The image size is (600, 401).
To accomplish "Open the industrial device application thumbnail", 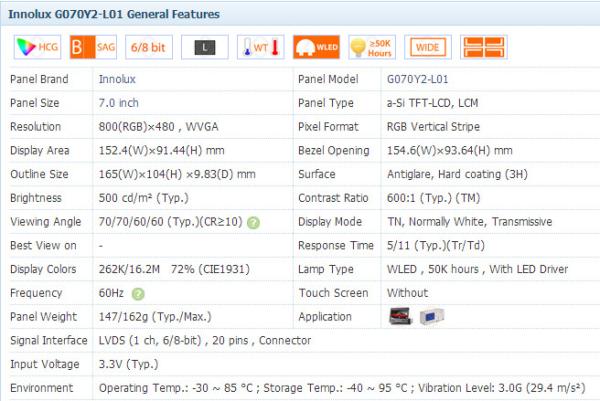I will click(x=432, y=316).
